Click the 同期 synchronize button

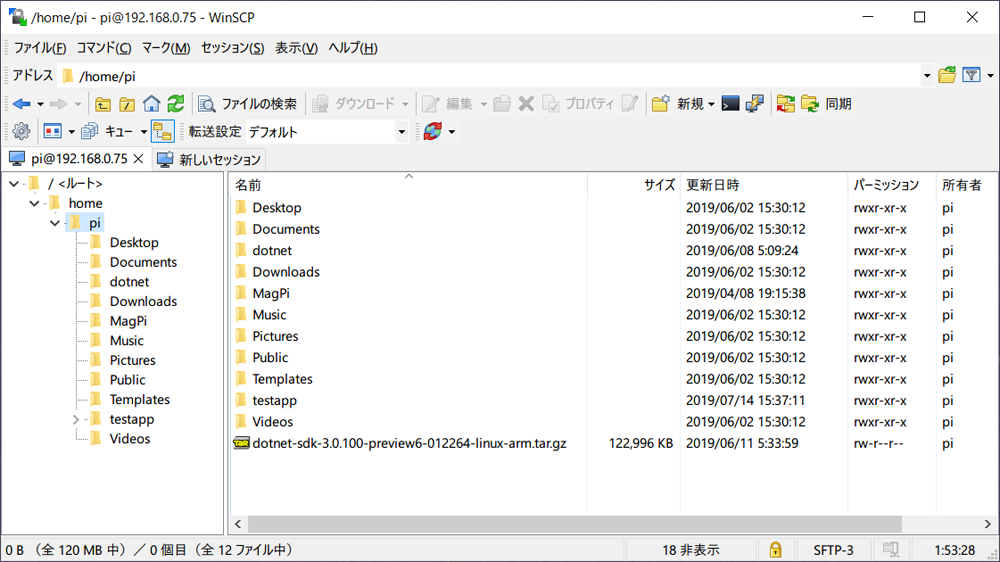coord(827,104)
